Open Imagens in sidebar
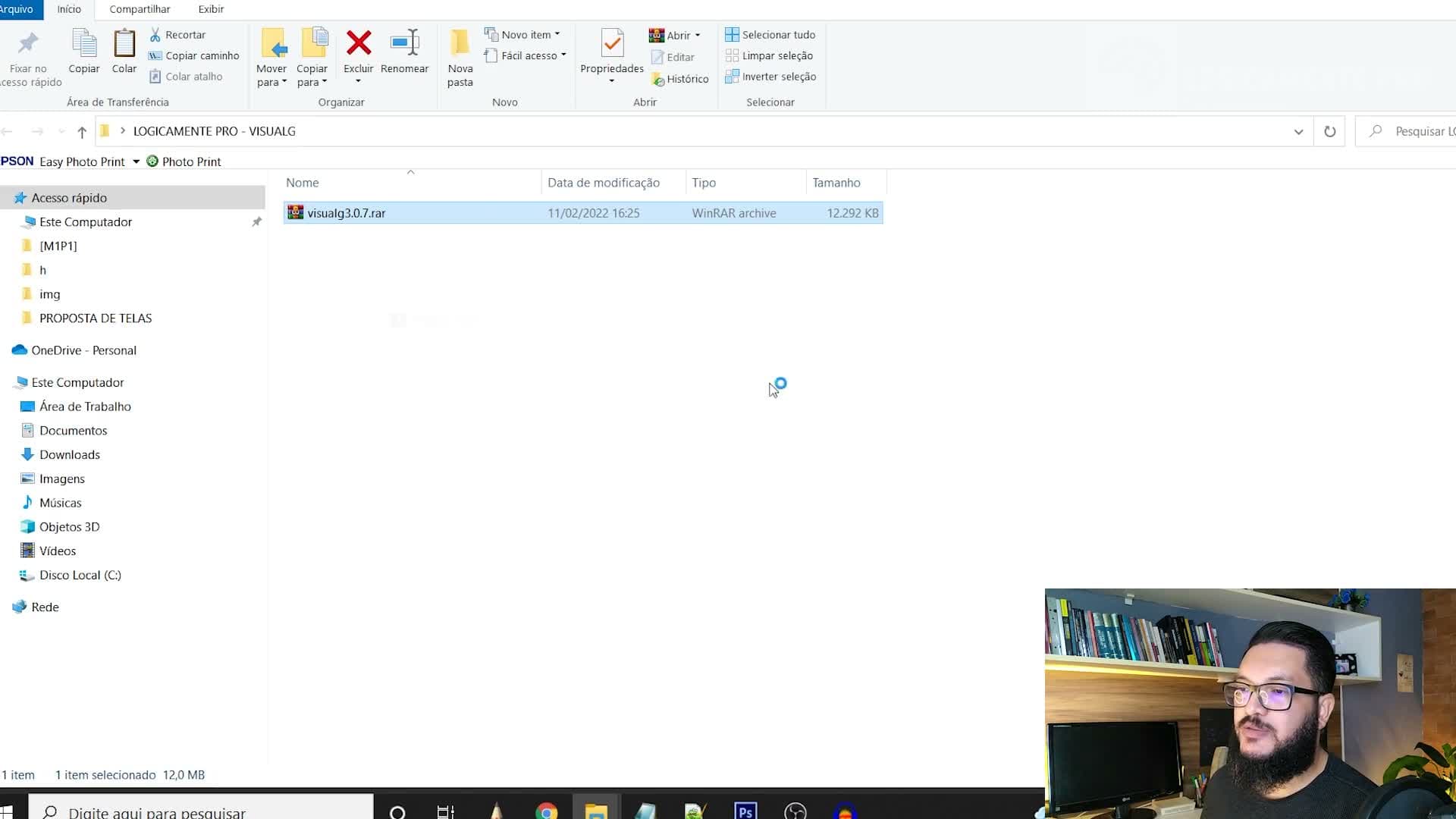This screenshot has height=819, width=1456. 61,479
